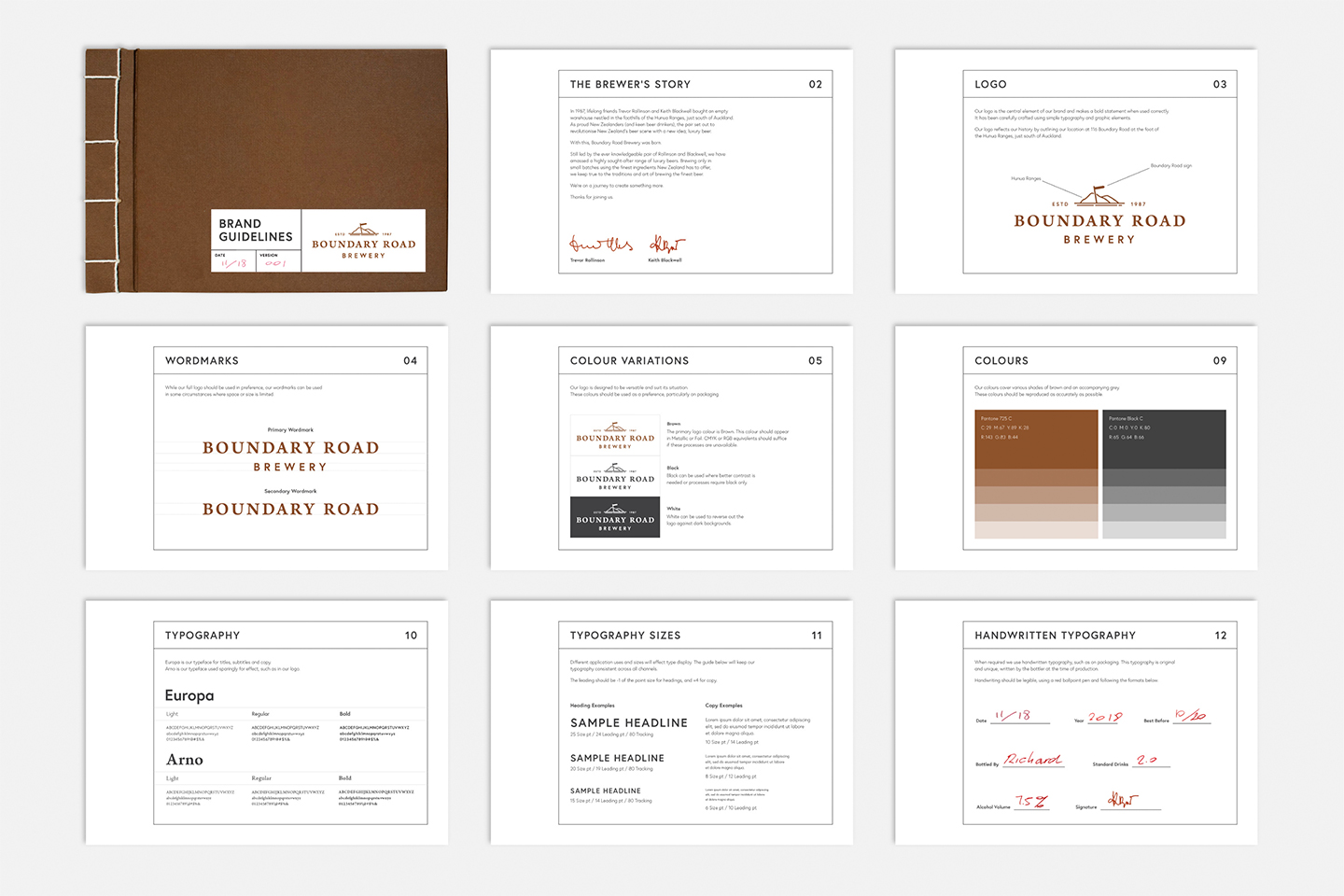Select the Primary Wordmark with Brewery subtitle

pyautogui.click(x=290, y=455)
